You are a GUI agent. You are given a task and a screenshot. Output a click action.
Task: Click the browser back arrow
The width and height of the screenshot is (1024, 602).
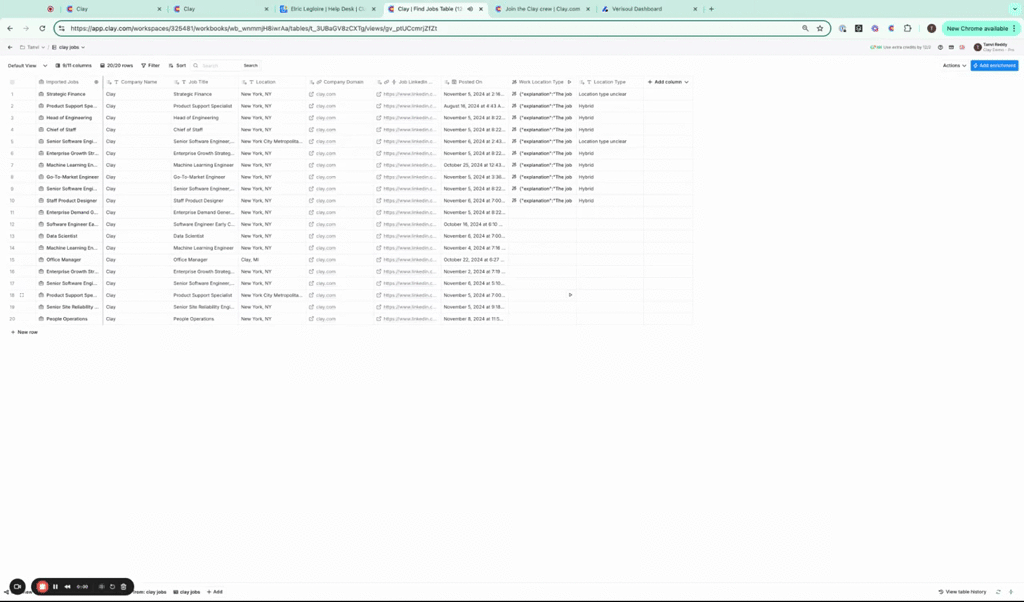(10, 29)
